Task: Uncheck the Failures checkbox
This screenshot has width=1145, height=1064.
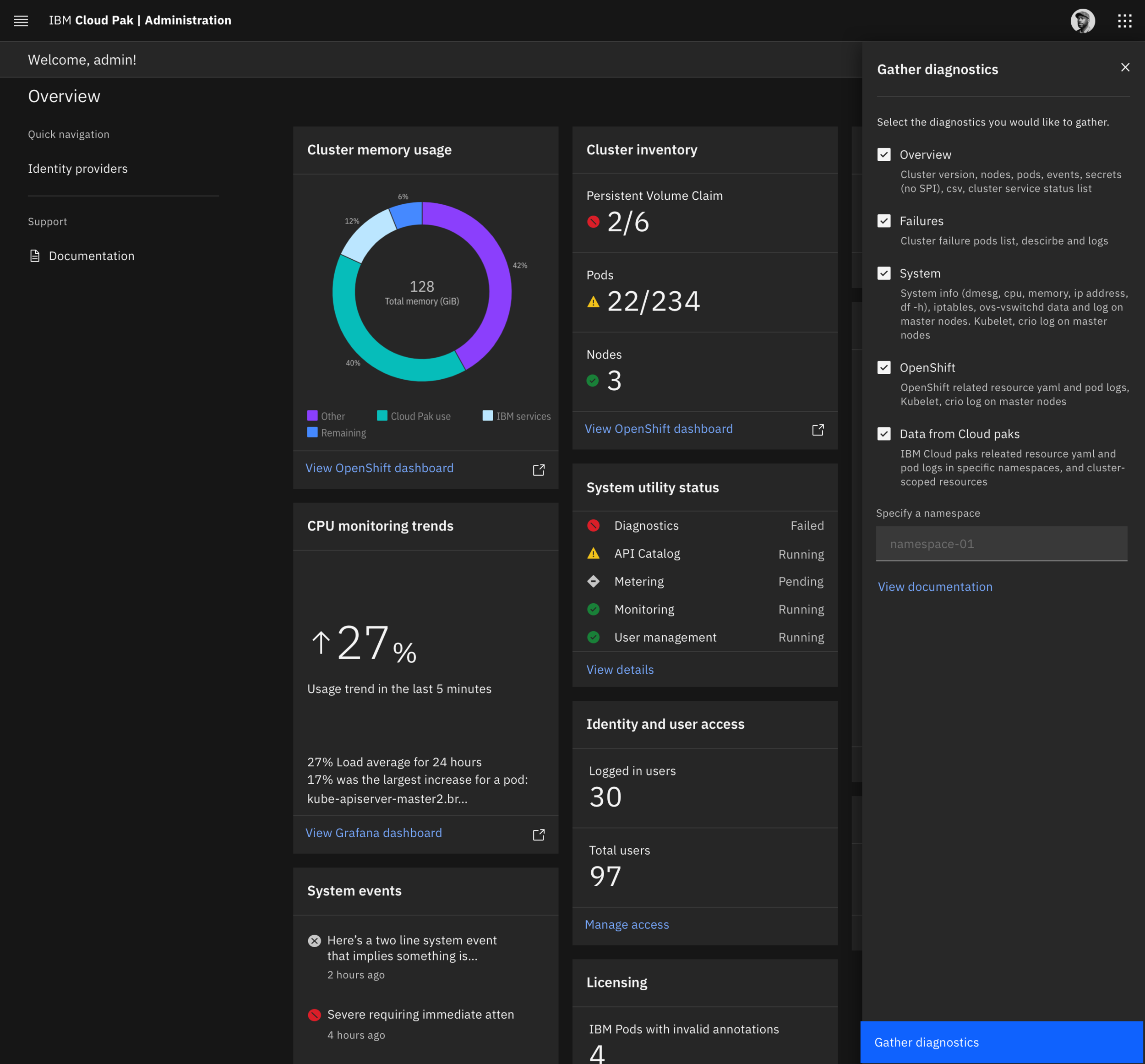Action: [883, 220]
